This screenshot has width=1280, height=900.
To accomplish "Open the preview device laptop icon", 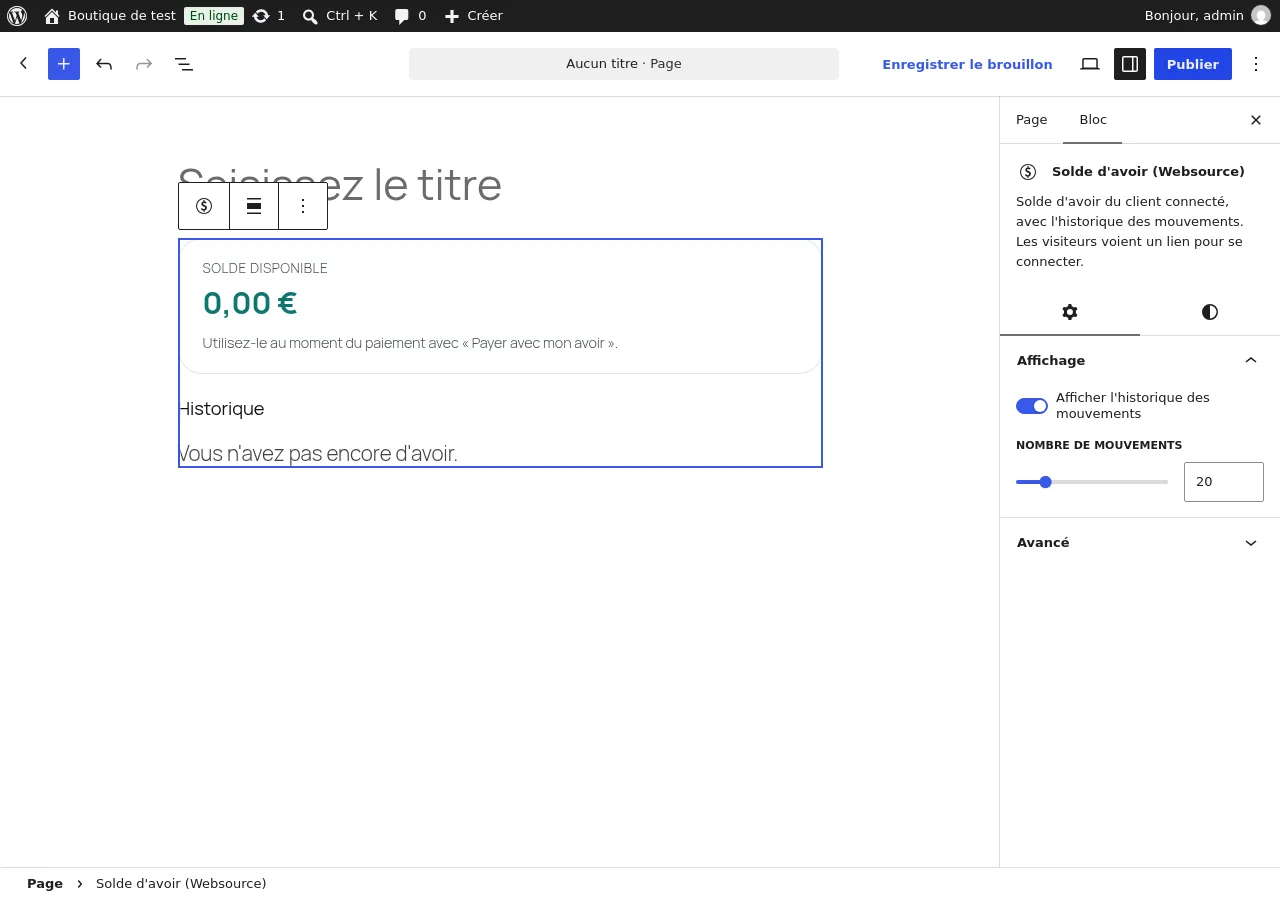I will [1090, 64].
